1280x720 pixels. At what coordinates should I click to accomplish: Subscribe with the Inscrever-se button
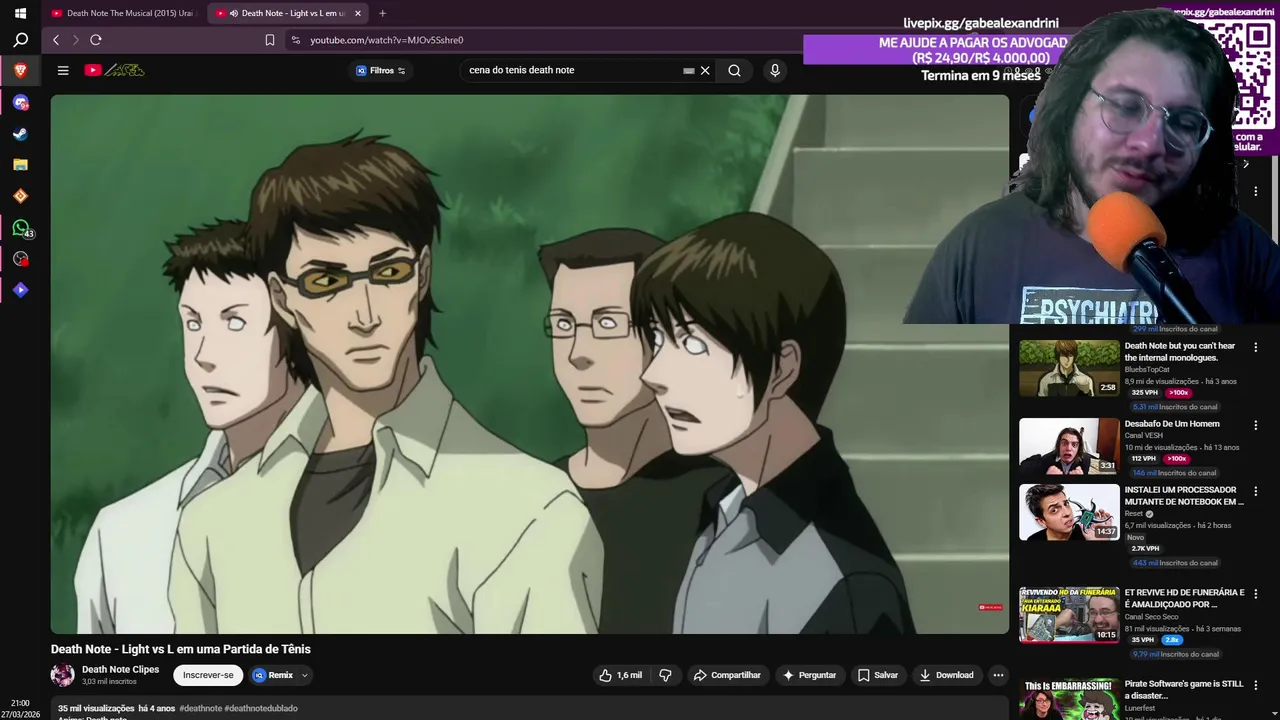click(x=208, y=675)
